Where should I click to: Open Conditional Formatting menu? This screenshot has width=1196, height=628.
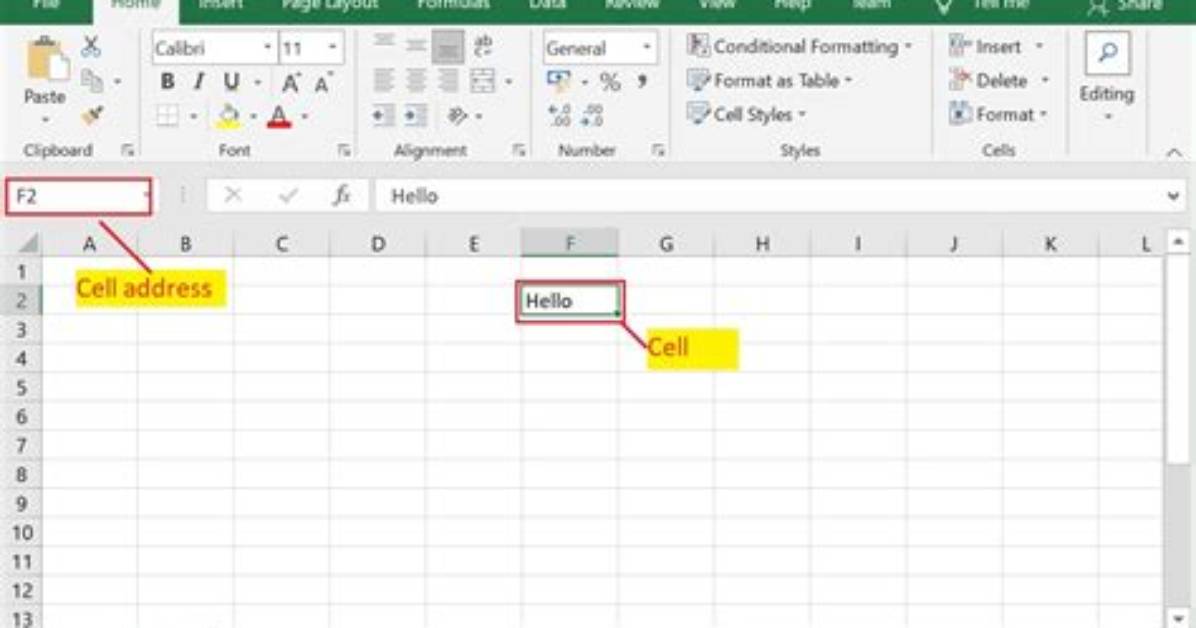pos(799,47)
